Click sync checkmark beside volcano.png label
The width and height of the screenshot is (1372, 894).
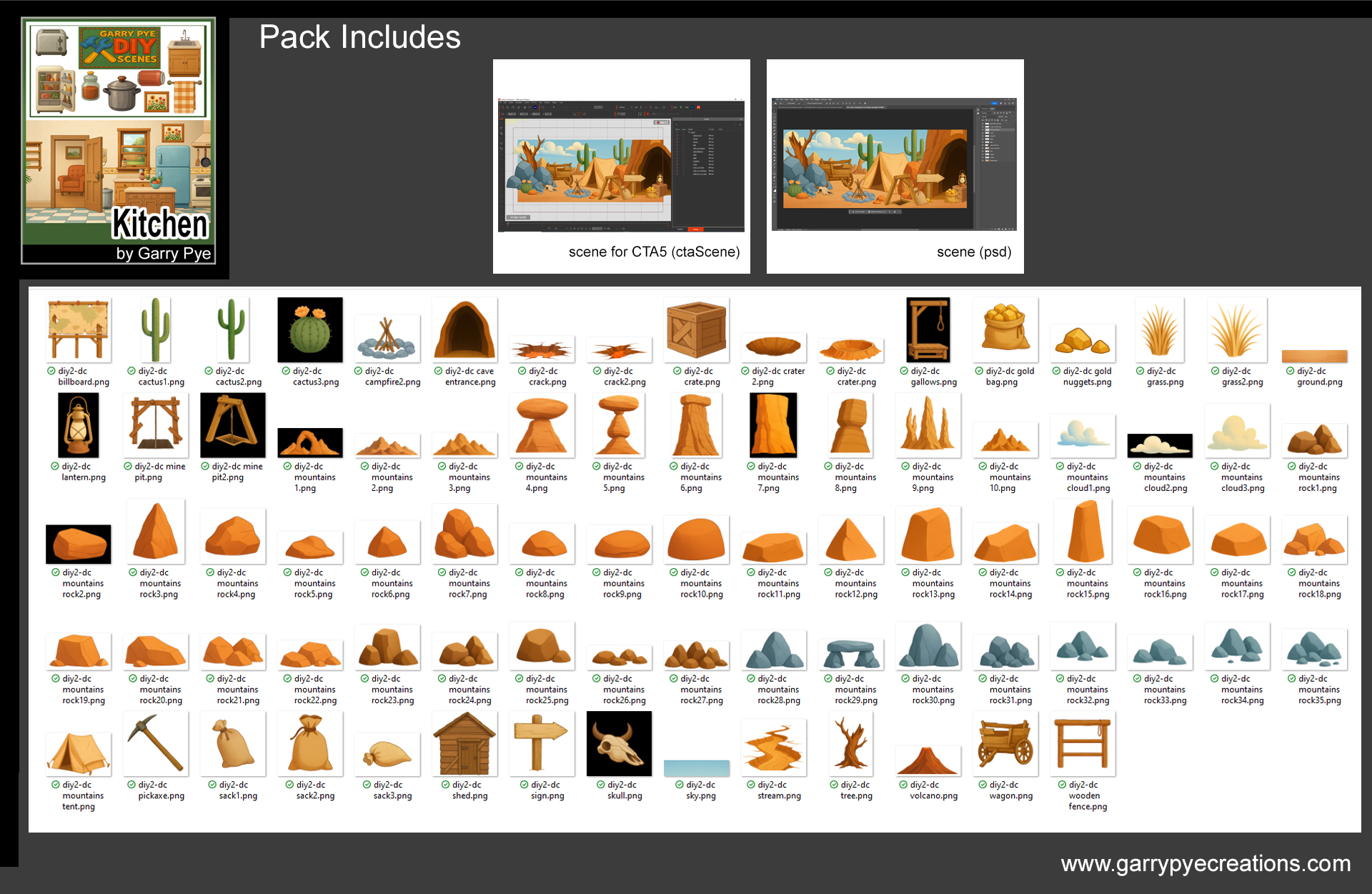903,785
